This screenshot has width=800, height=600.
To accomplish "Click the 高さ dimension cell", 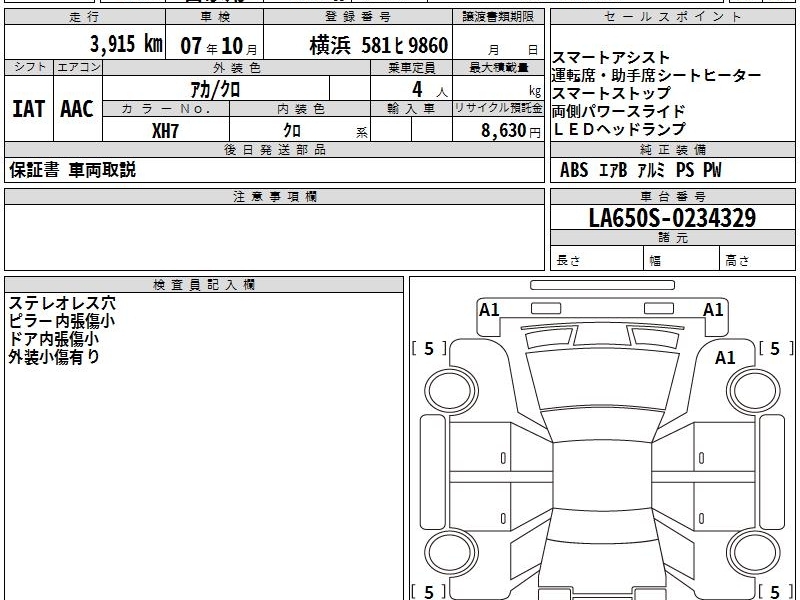I will (x=758, y=258).
